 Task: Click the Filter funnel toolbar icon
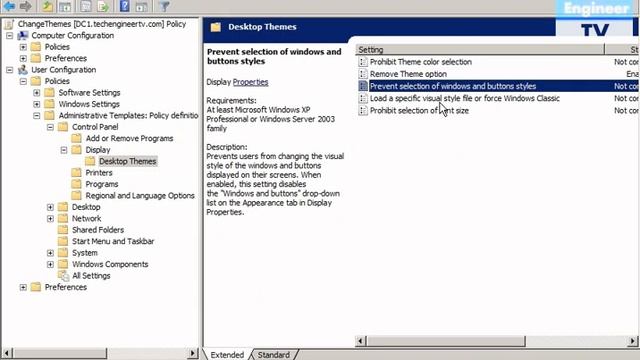pos(164,6)
